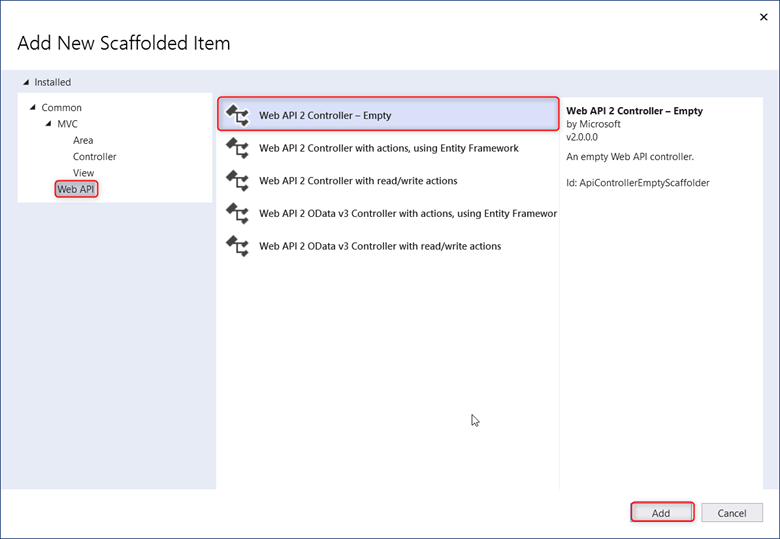The width and height of the screenshot is (780, 539).
Task: Choose OData v3 Controller using Entity Framework
Action: 388,213
